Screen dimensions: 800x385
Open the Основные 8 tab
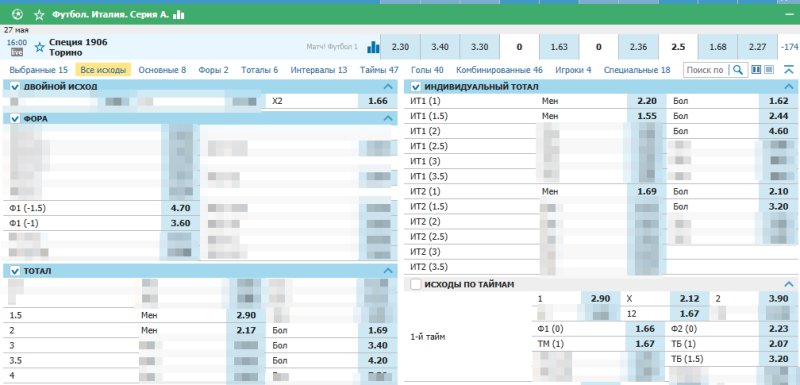[162, 70]
